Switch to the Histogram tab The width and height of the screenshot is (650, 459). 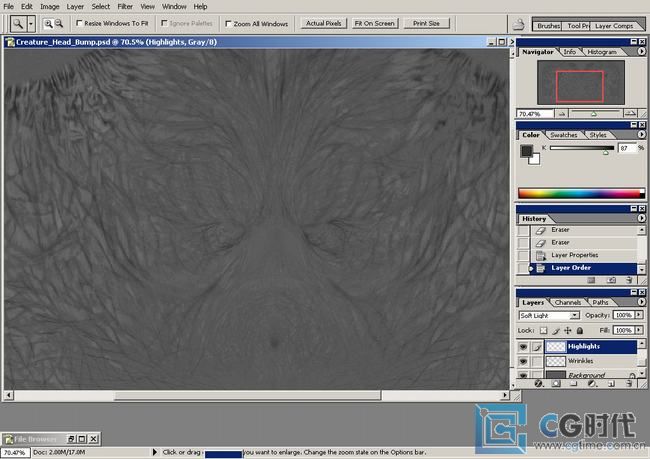[602, 52]
